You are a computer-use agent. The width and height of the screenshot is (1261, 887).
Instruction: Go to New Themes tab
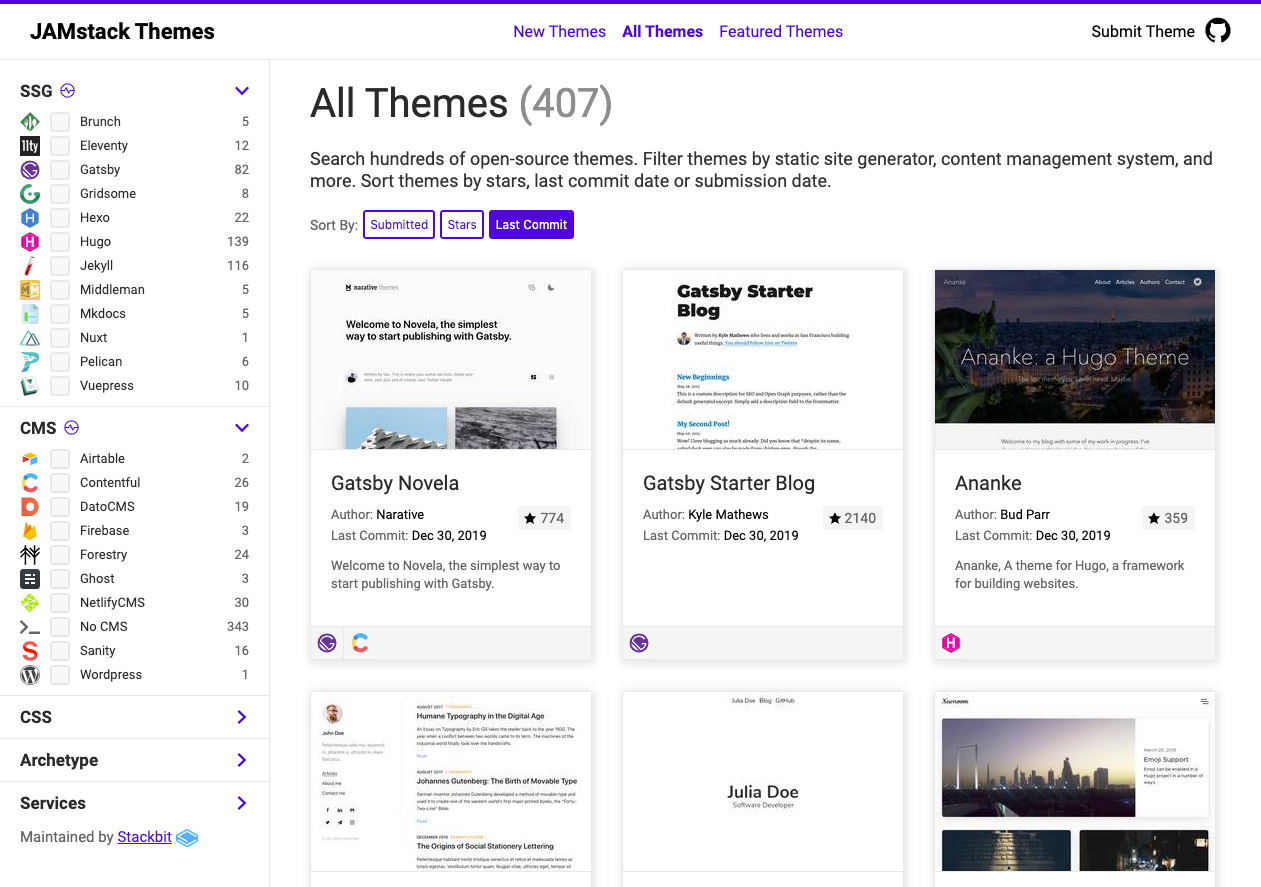[x=559, y=32]
